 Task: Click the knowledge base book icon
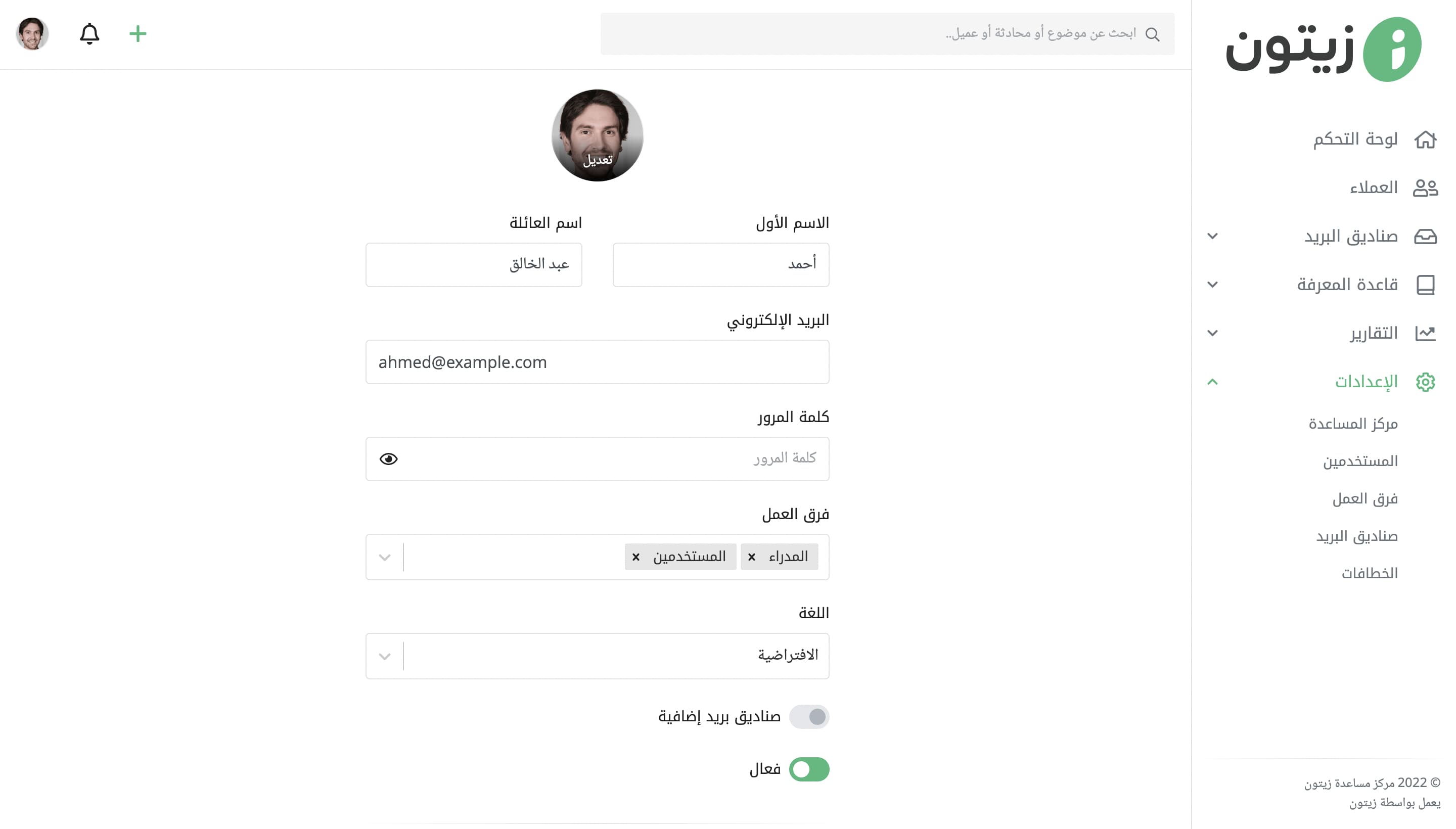point(1425,285)
